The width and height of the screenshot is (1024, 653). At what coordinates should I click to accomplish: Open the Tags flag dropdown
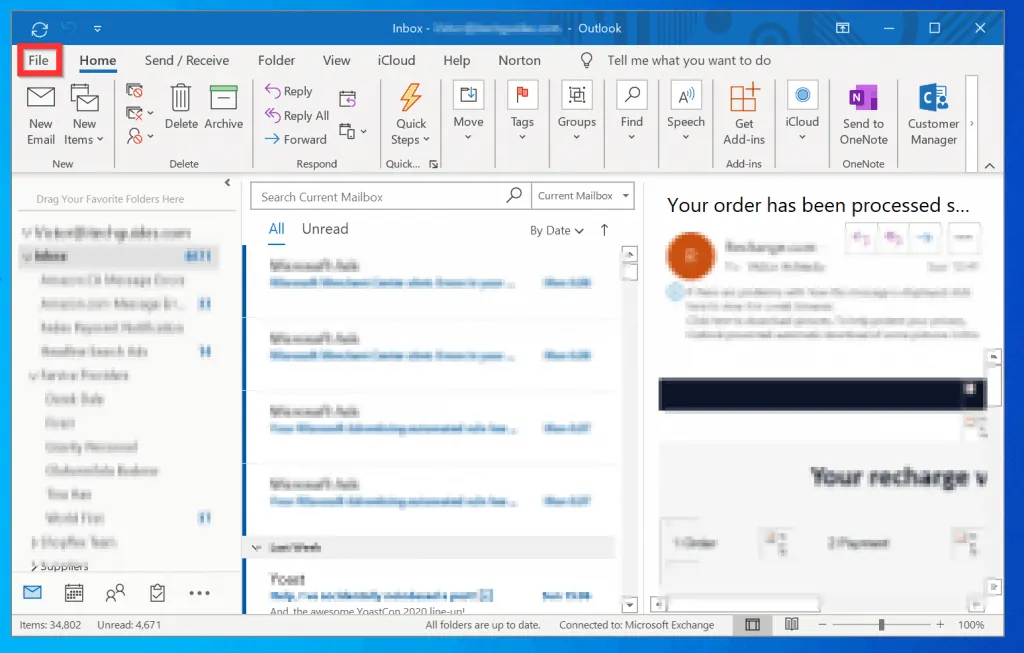coord(522,111)
